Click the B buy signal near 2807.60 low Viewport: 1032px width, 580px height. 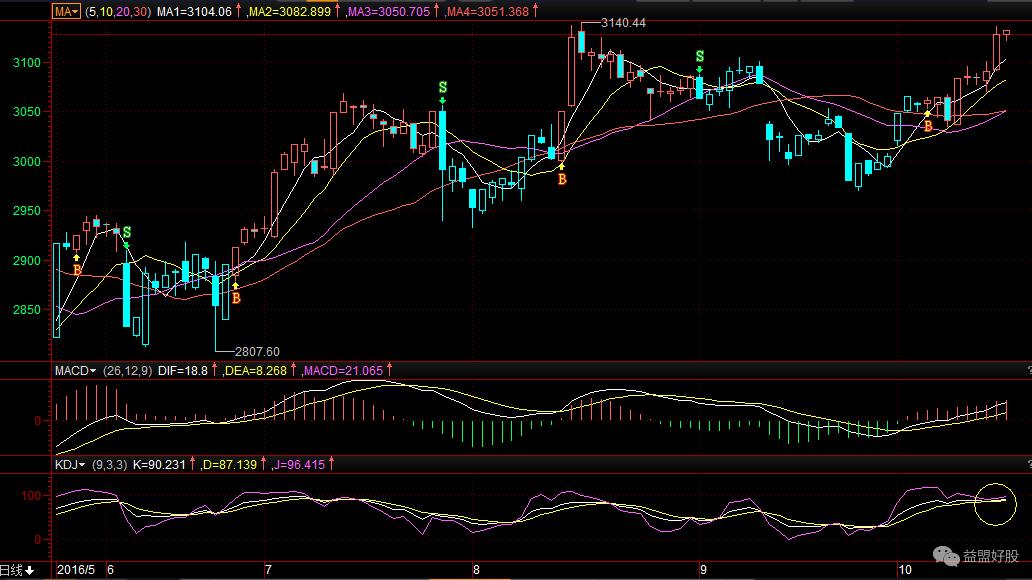click(236, 297)
